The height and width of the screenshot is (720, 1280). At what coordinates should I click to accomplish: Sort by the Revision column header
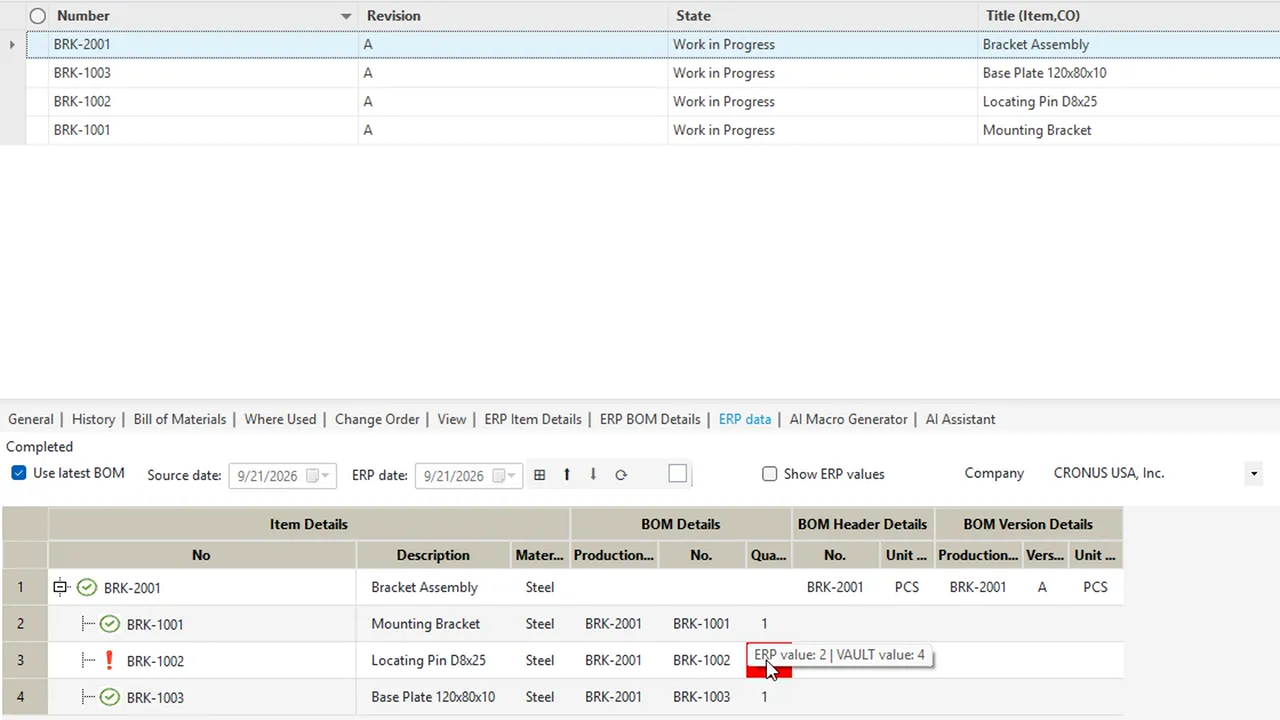coord(513,16)
